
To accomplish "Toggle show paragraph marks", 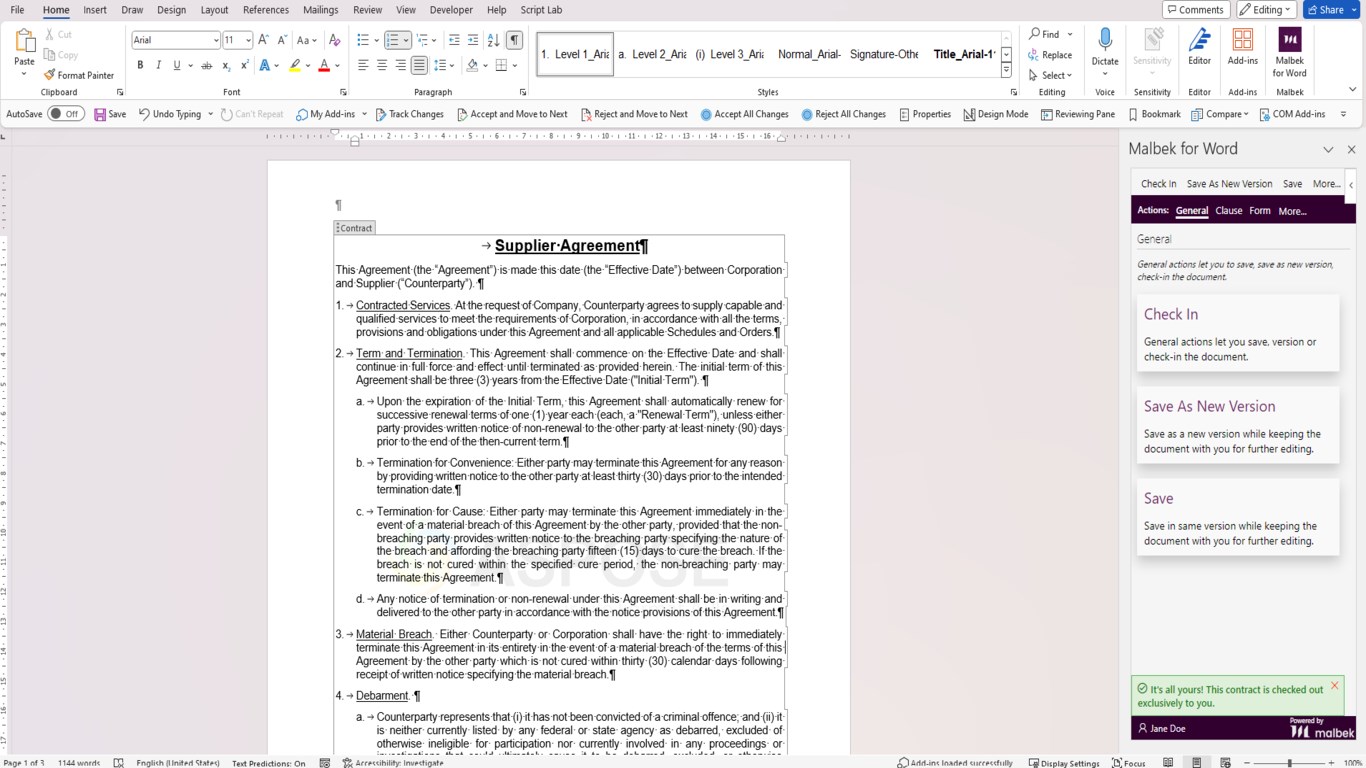I will pos(514,40).
